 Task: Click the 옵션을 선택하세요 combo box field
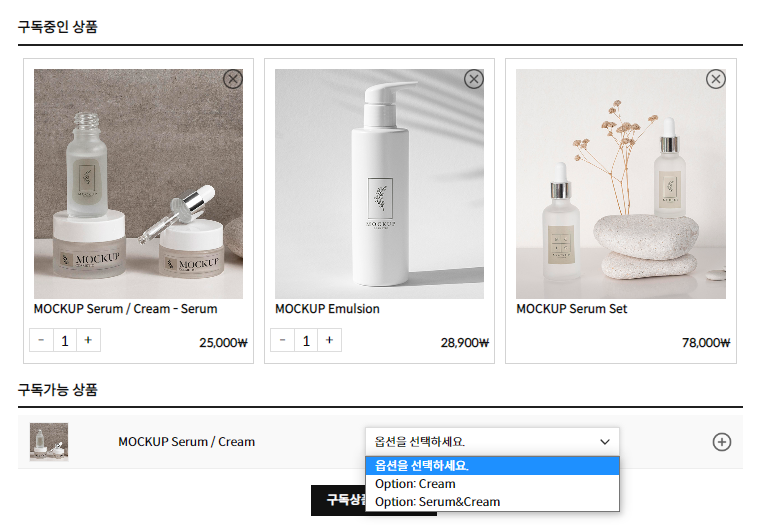pos(492,442)
